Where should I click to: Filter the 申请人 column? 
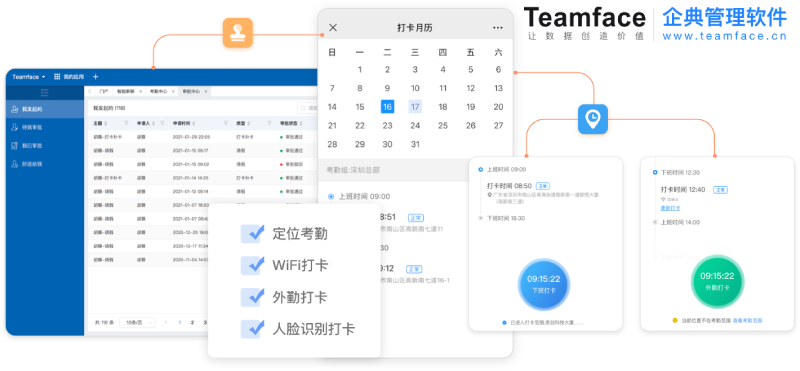click(162, 123)
